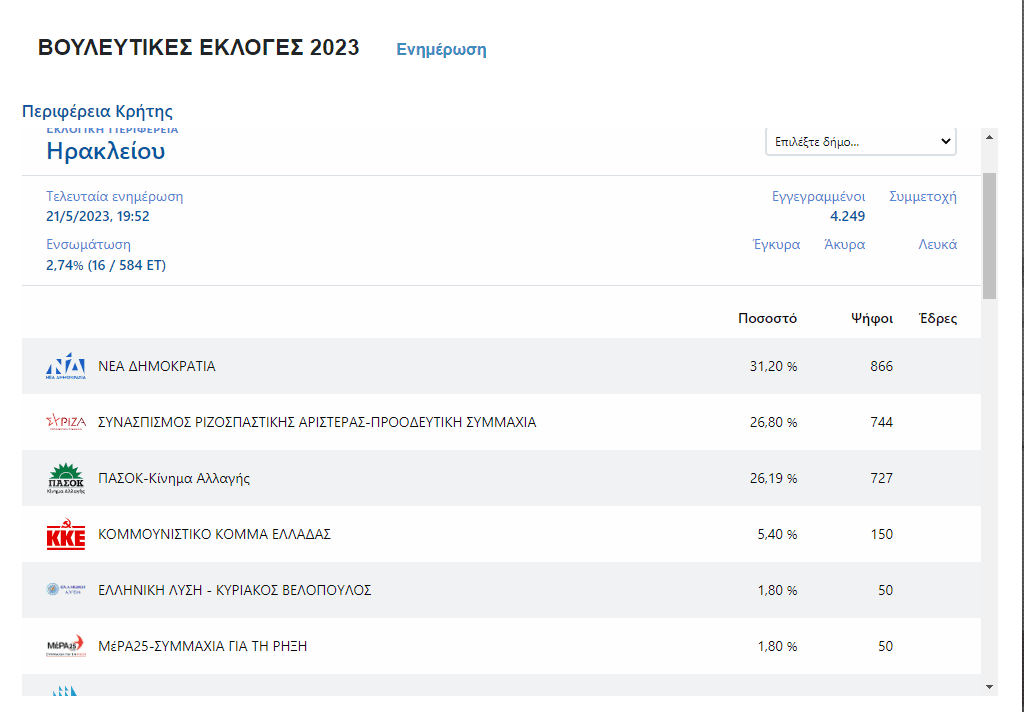This screenshot has width=1024, height=712.
Task: Click the 31,20 % percentage value
Action: pos(773,366)
